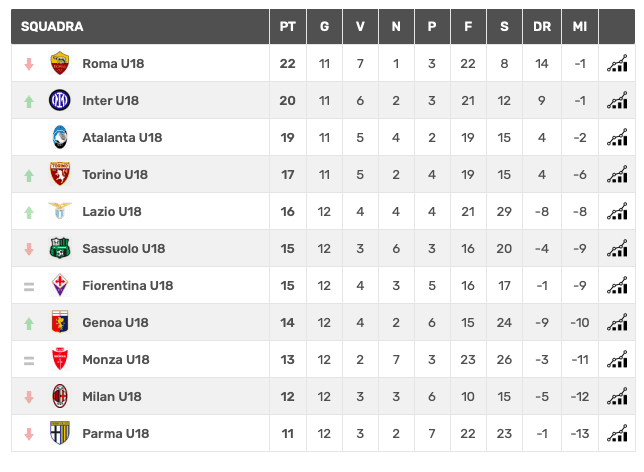Screen dimensions: 644x472
Task: Click the Torino U18 club crest
Action: (60, 174)
